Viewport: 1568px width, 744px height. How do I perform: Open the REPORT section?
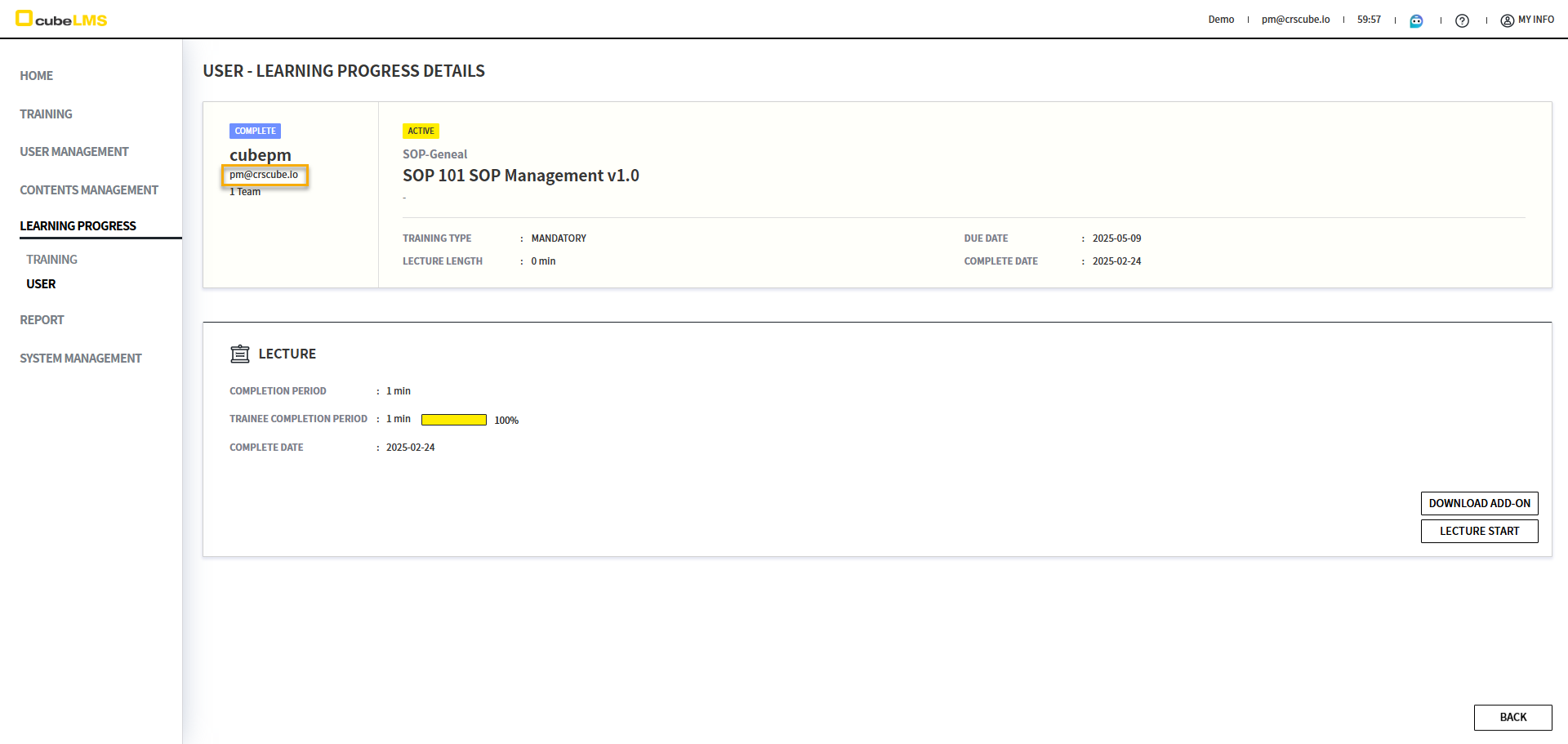pyautogui.click(x=42, y=320)
